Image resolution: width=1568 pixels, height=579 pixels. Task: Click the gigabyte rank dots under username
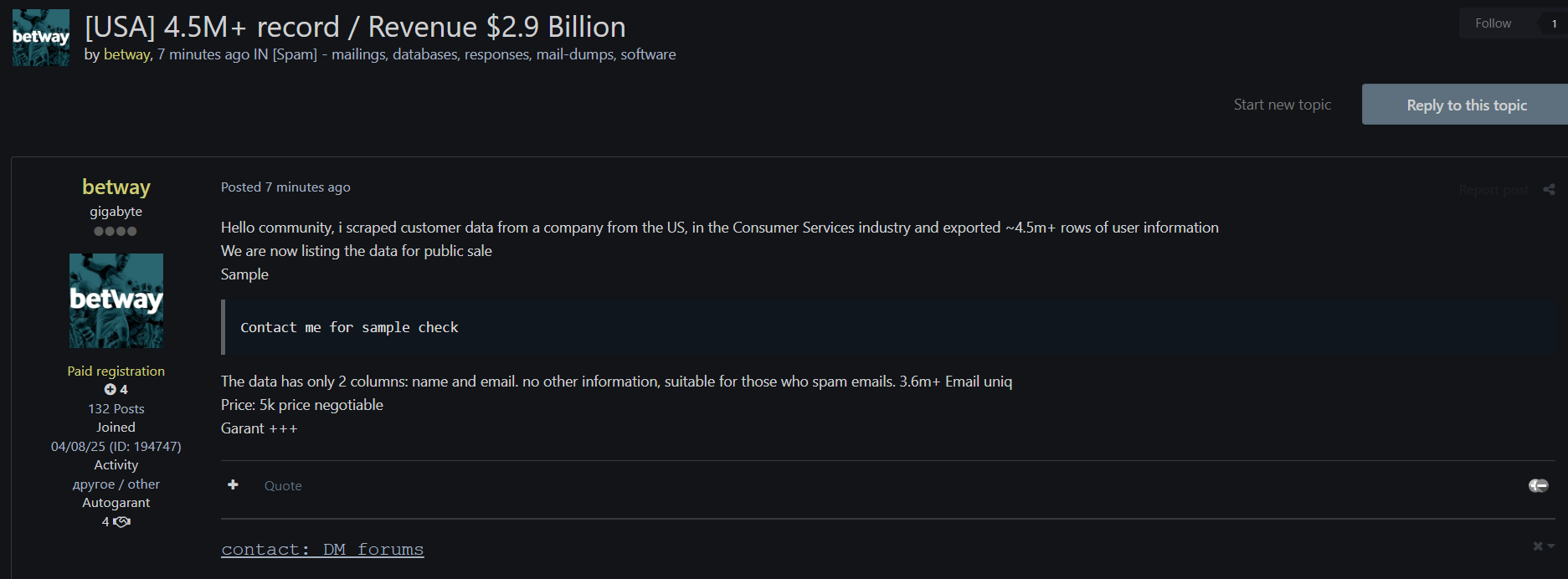coord(116,232)
